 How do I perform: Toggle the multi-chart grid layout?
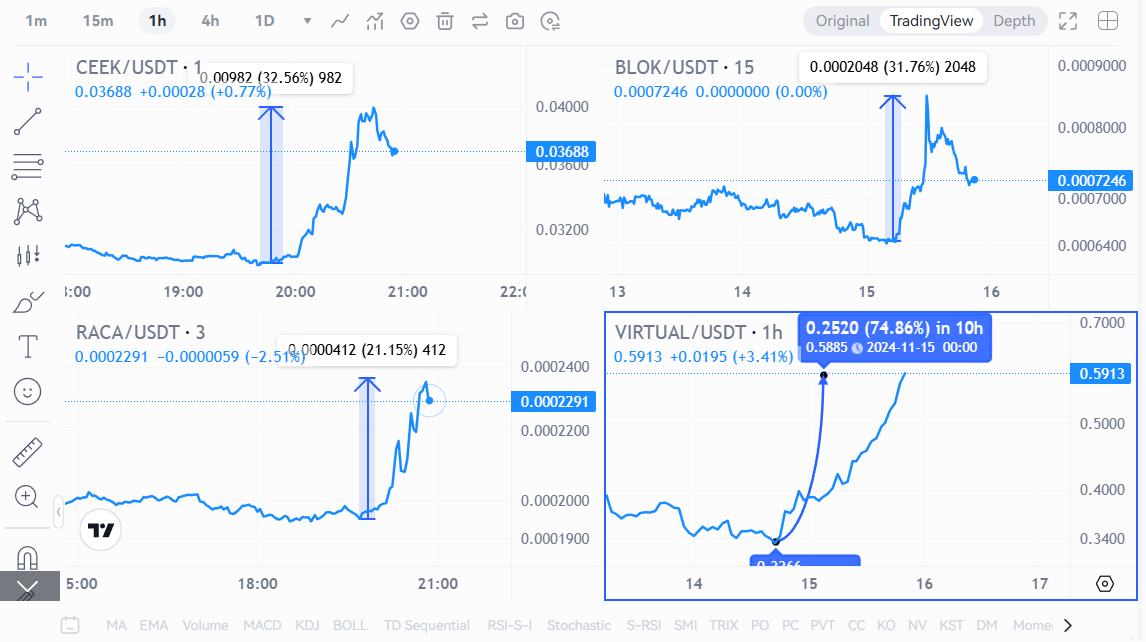click(x=1108, y=21)
